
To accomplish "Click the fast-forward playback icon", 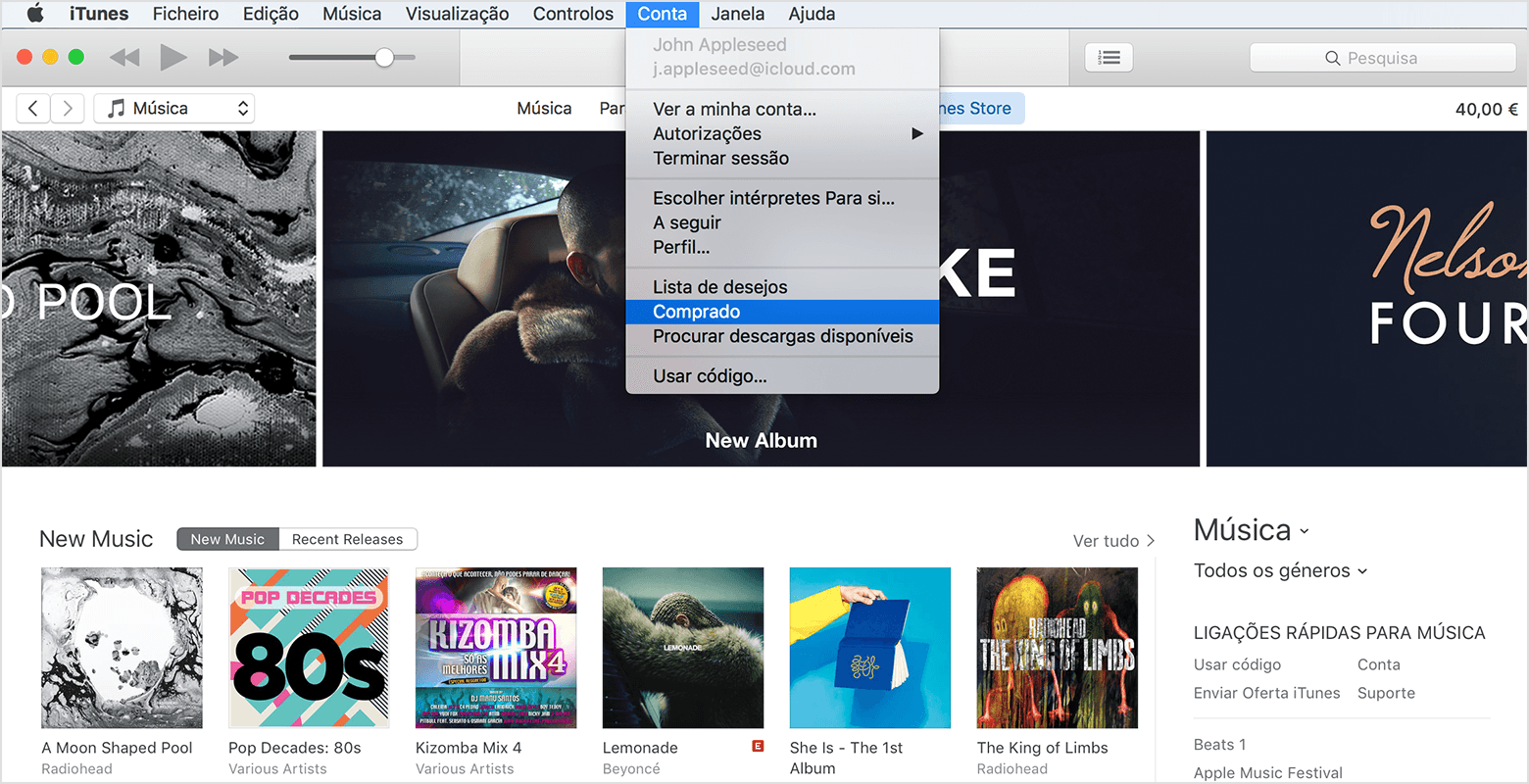I will 223,57.
